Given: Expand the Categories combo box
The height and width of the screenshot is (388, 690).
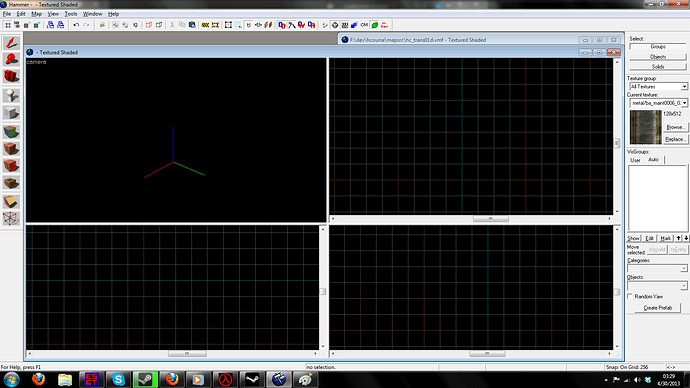Looking at the screenshot, I should click(657, 268).
